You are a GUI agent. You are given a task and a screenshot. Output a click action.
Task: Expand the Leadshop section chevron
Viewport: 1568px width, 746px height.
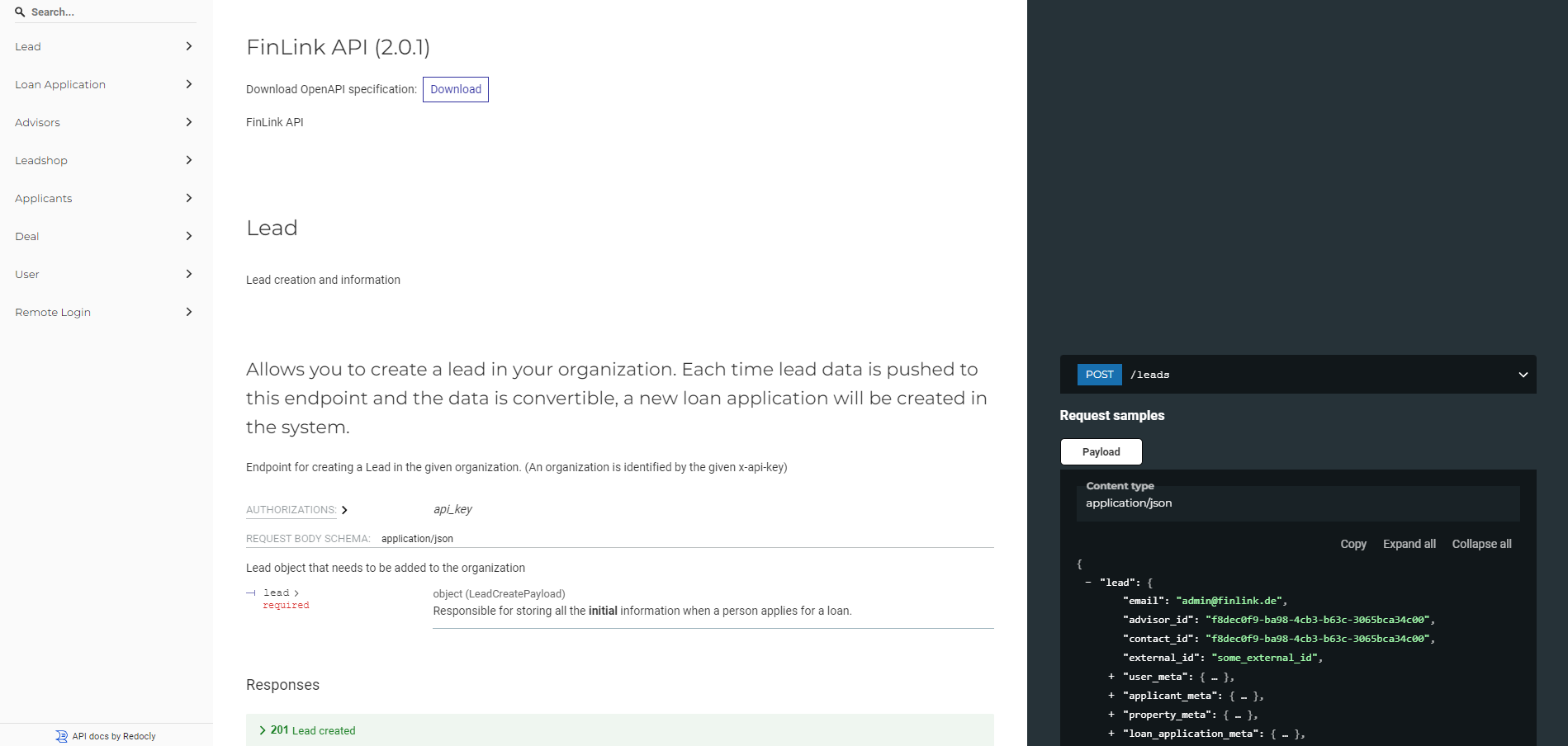point(189,160)
